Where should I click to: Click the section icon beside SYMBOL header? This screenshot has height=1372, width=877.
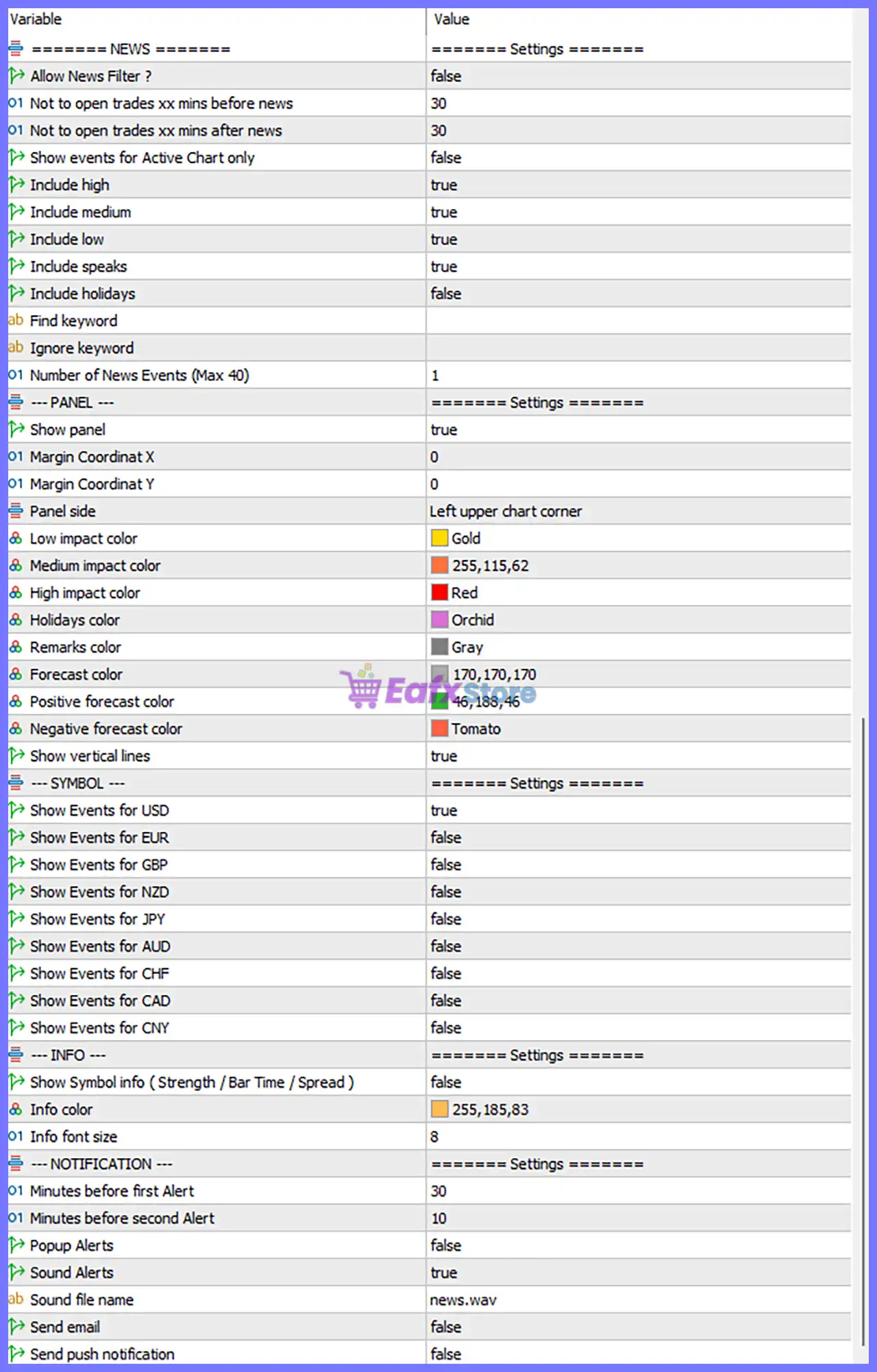coord(16,783)
